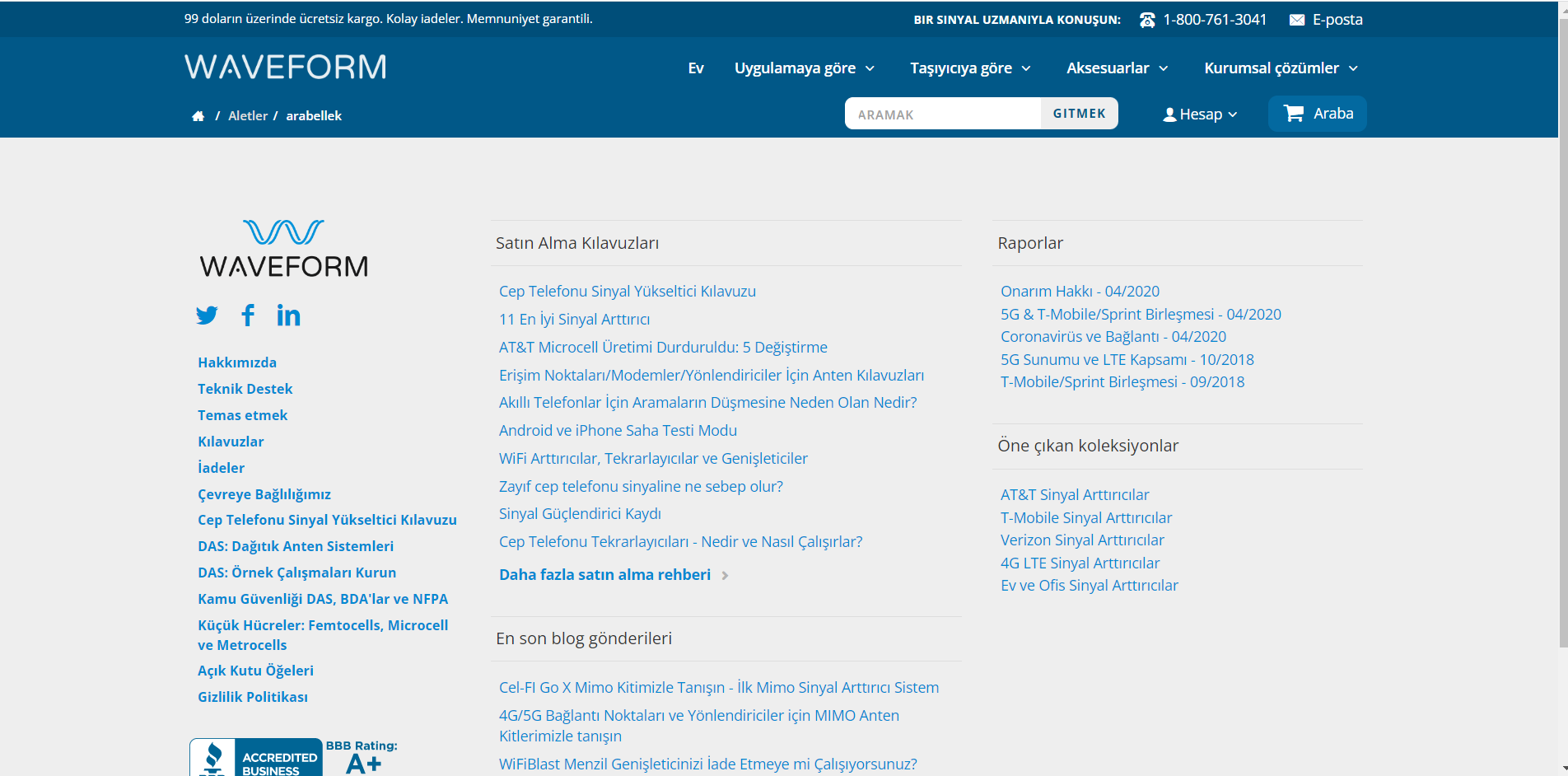
Task: Open 11 En İyi Sinyal Arttırıcı guide
Action: click(x=575, y=320)
